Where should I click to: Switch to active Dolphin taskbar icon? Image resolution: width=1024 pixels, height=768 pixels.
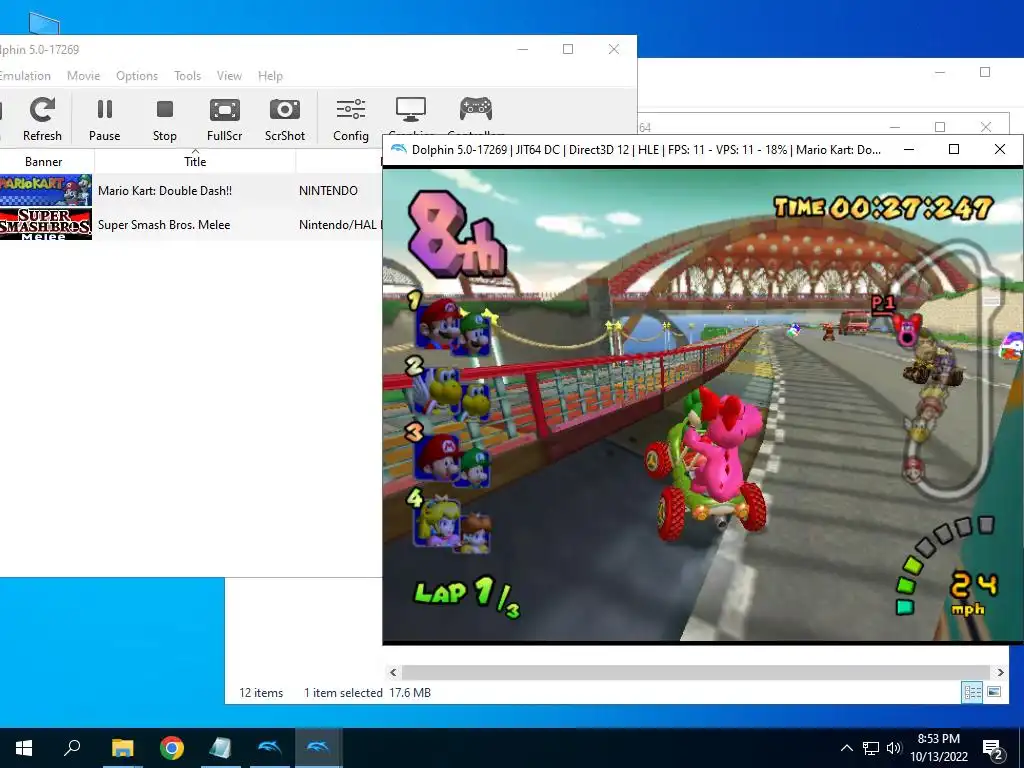click(x=319, y=748)
